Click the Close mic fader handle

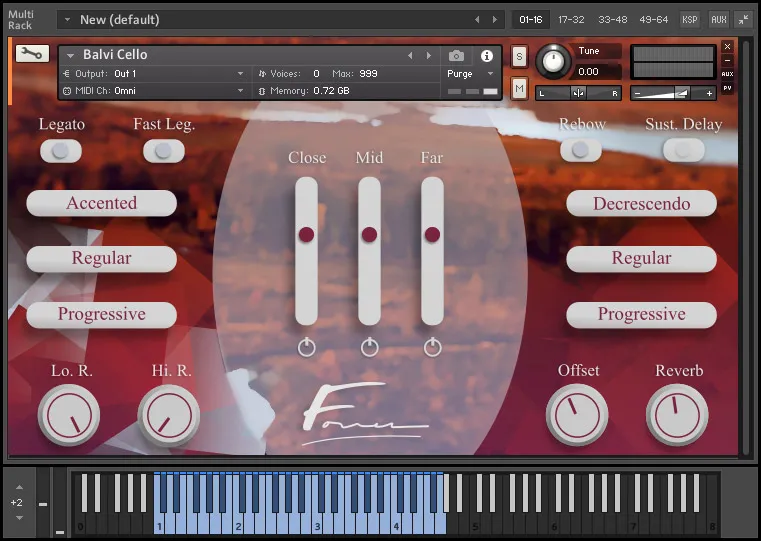coord(306,234)
